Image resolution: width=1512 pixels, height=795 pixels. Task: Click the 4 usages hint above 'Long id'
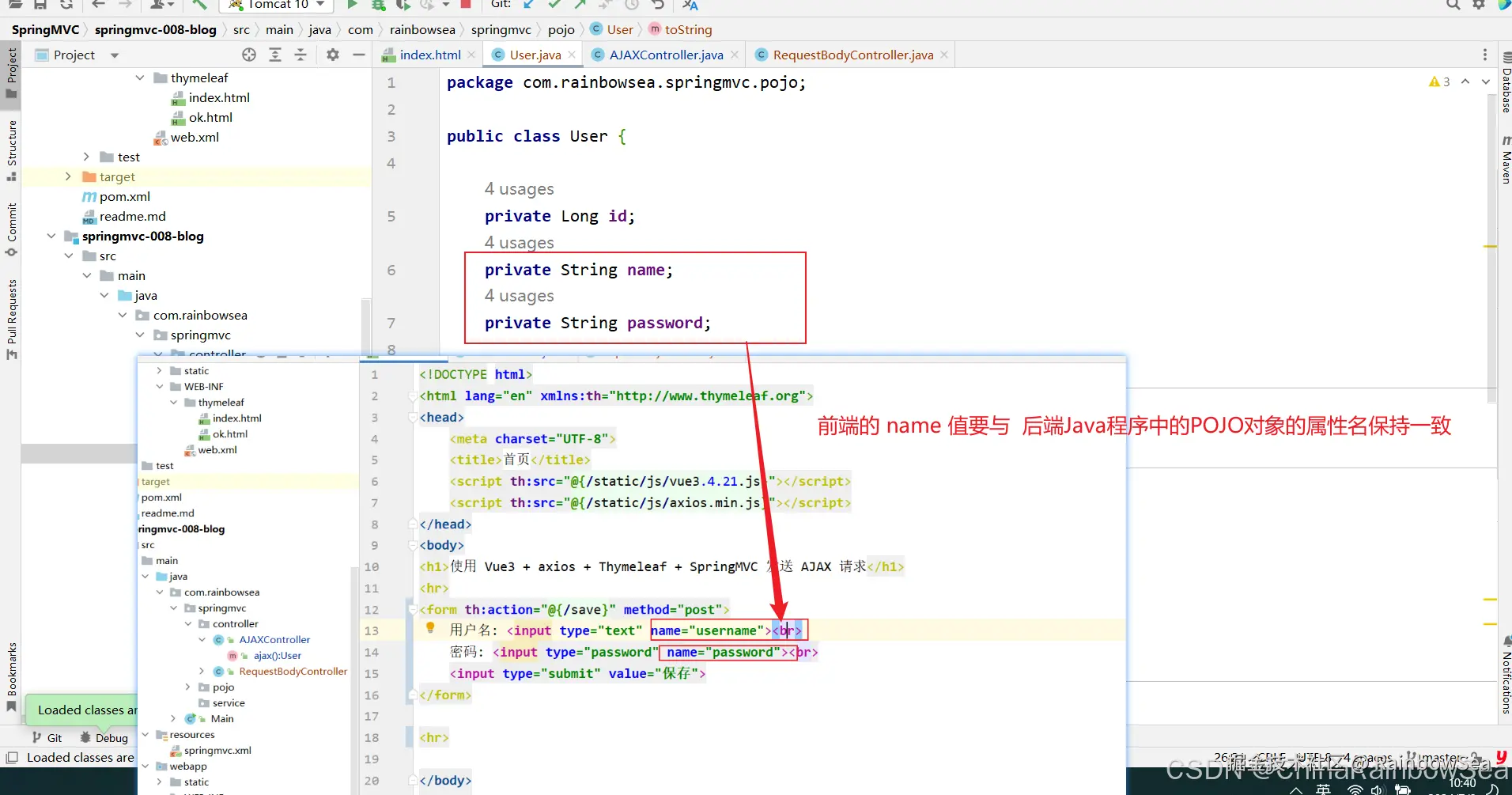click(520, 189)
